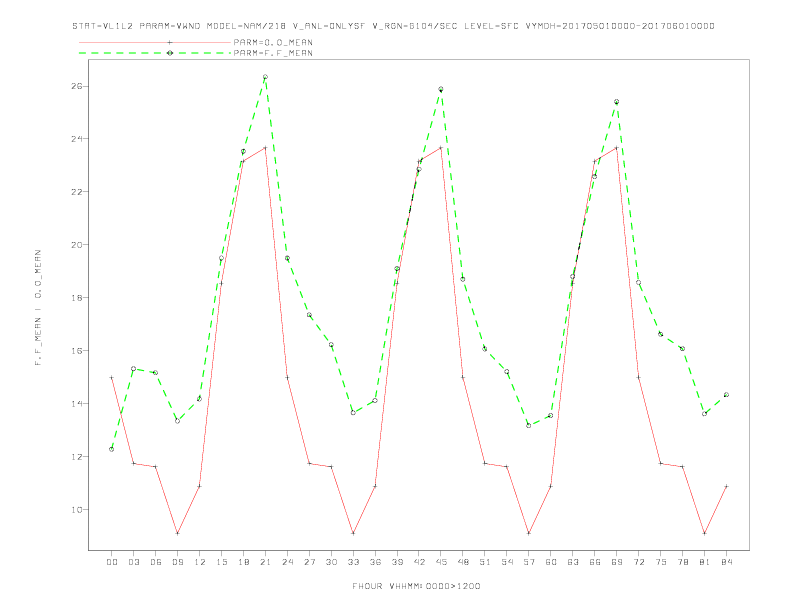792x612 pixels.
Task: Click x-axis tick label 84
Action: [726, 562]
